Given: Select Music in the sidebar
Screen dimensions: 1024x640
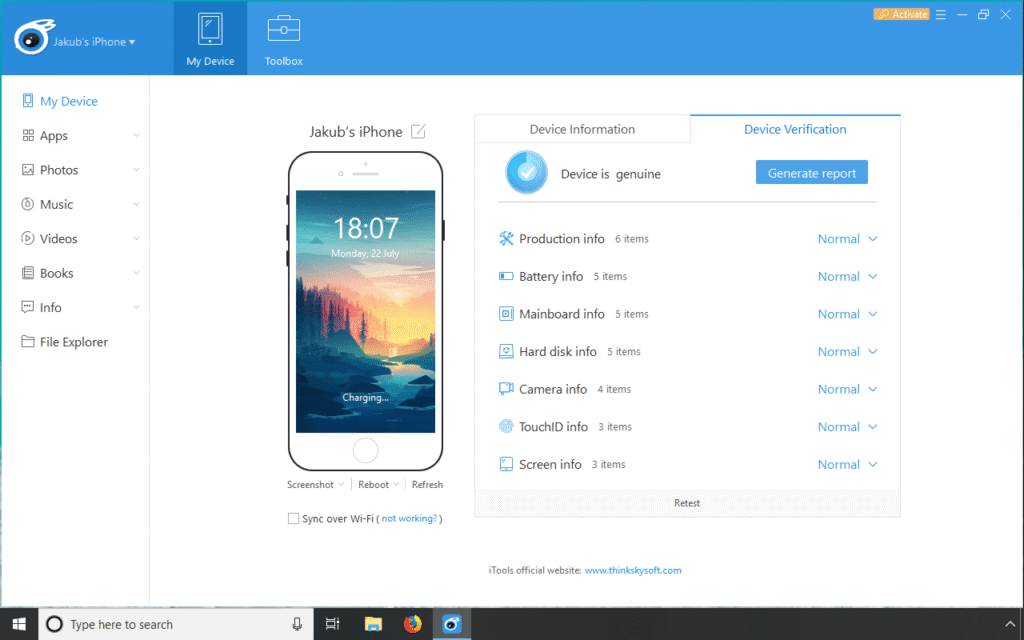Looking at the screenshot, I should point(58,204).
